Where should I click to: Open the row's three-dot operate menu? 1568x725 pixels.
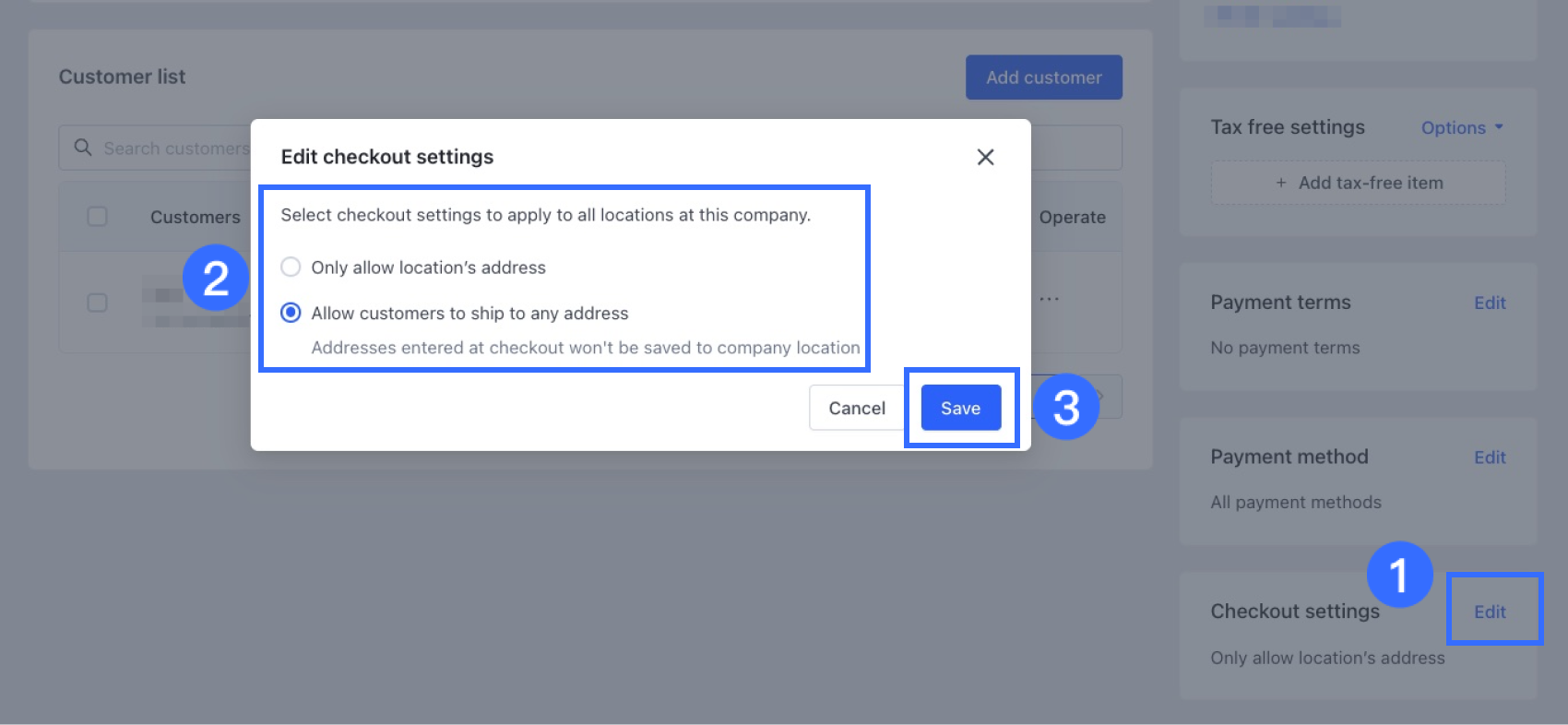tap(1049, 299)
